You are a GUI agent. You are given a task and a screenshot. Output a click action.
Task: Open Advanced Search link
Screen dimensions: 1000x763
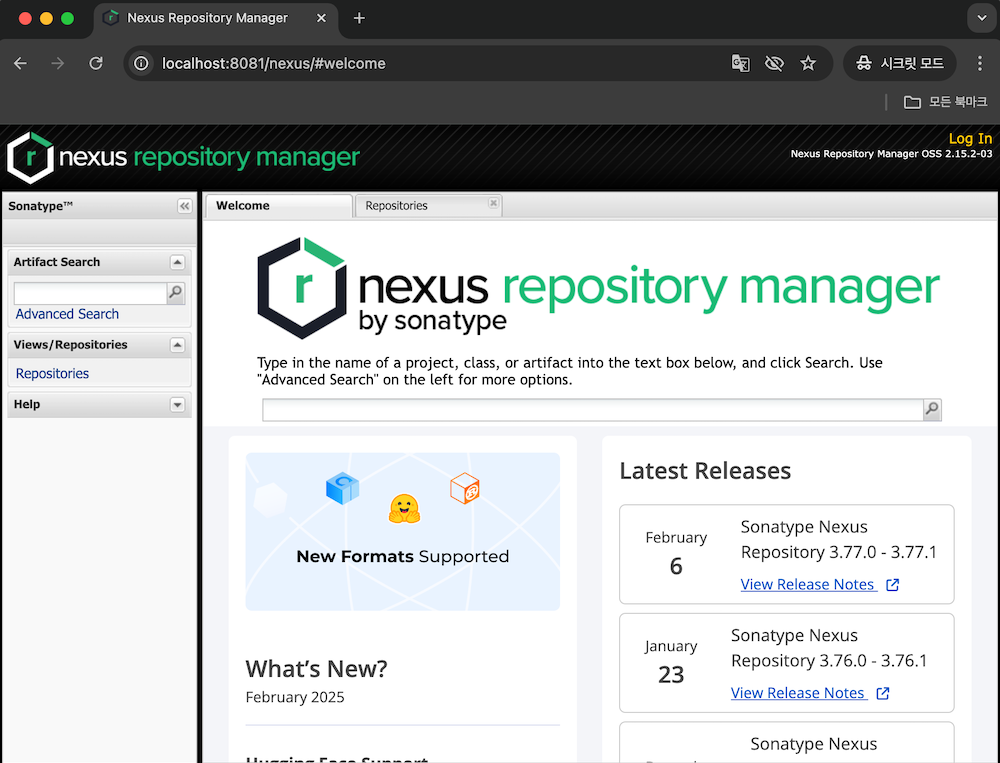pyautogui.click(x=67, y=314)
